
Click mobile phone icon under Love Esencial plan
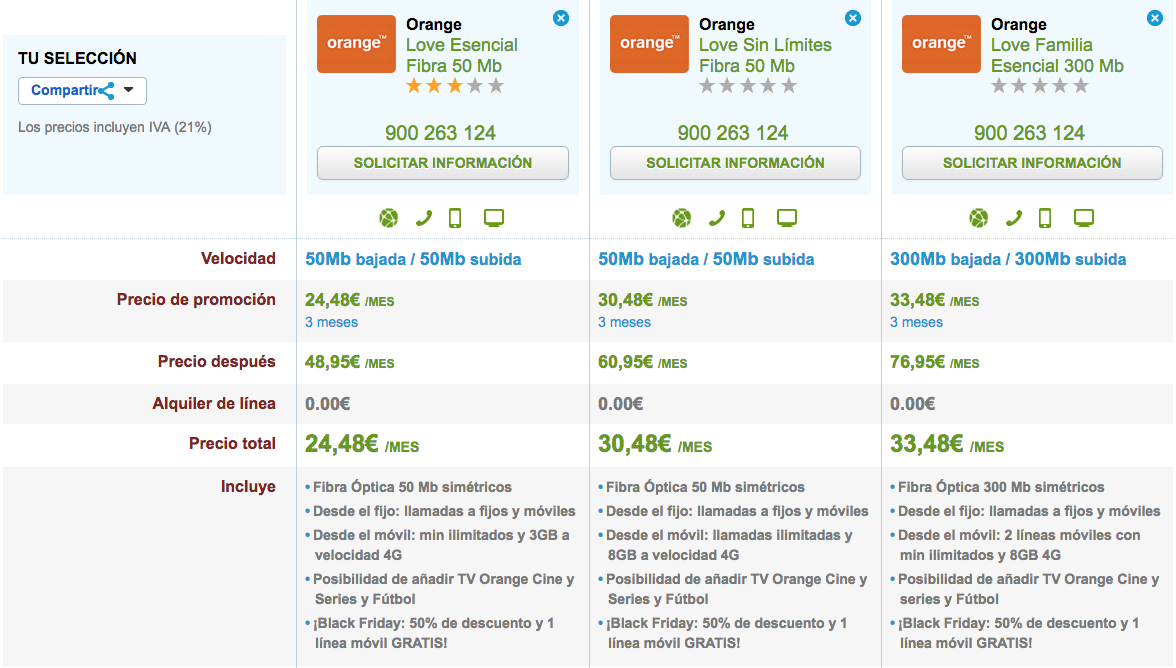[455, 218]
